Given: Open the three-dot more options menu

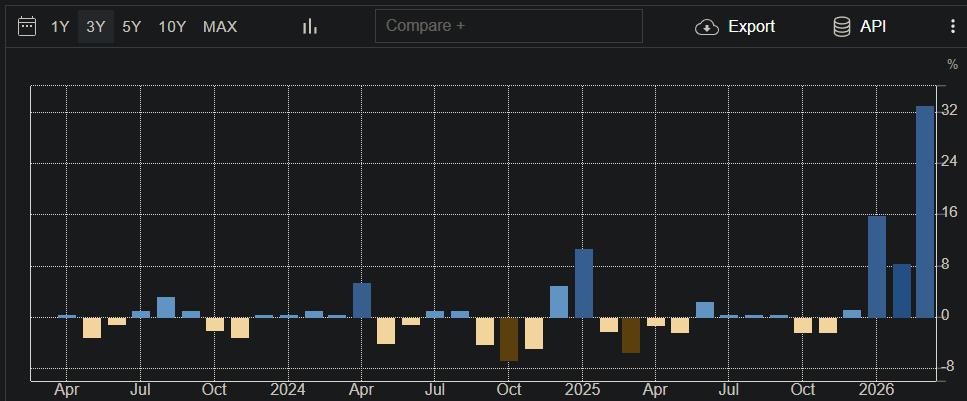Looking at the screenshot, I should point(953,27).
